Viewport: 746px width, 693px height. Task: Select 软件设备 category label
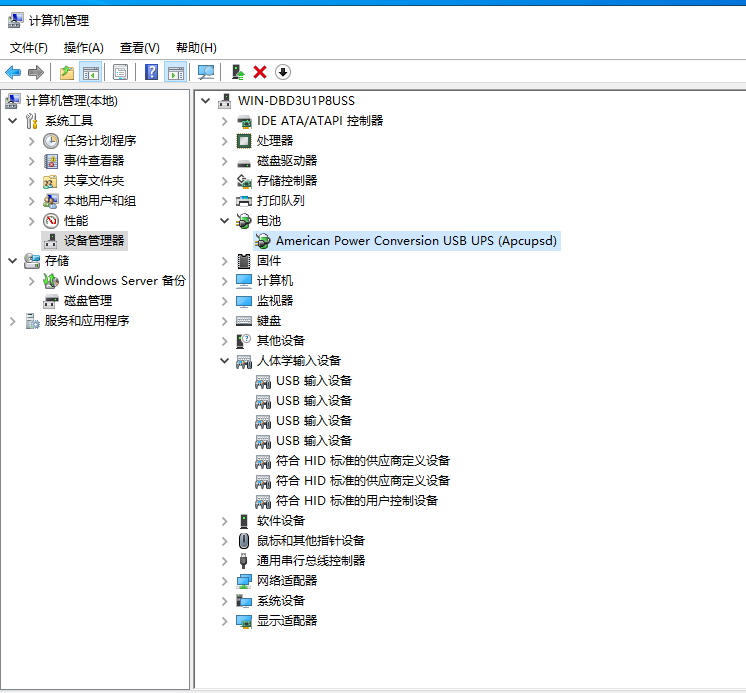click(281, 520)
